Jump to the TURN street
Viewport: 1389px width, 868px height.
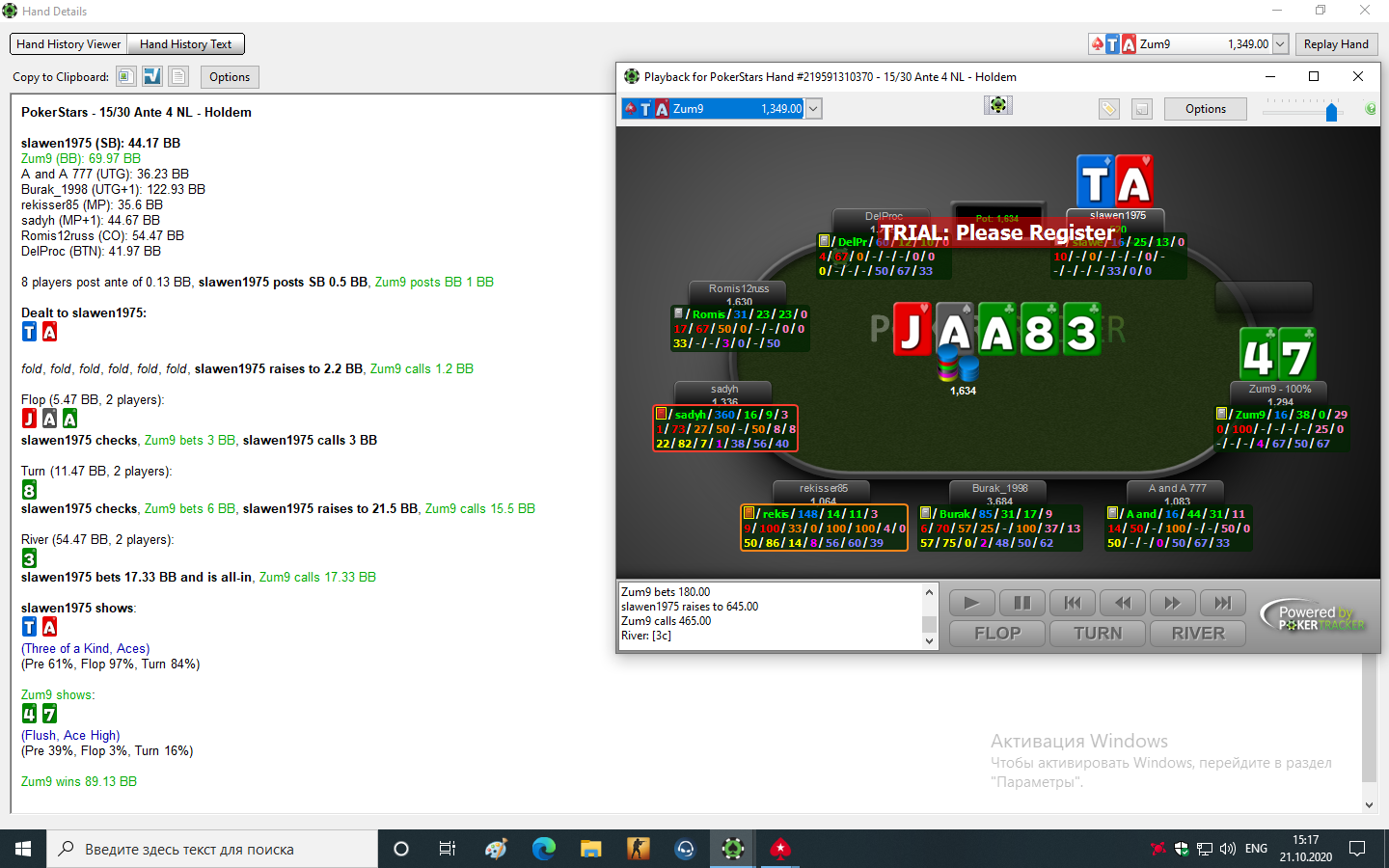[1098, 634]
